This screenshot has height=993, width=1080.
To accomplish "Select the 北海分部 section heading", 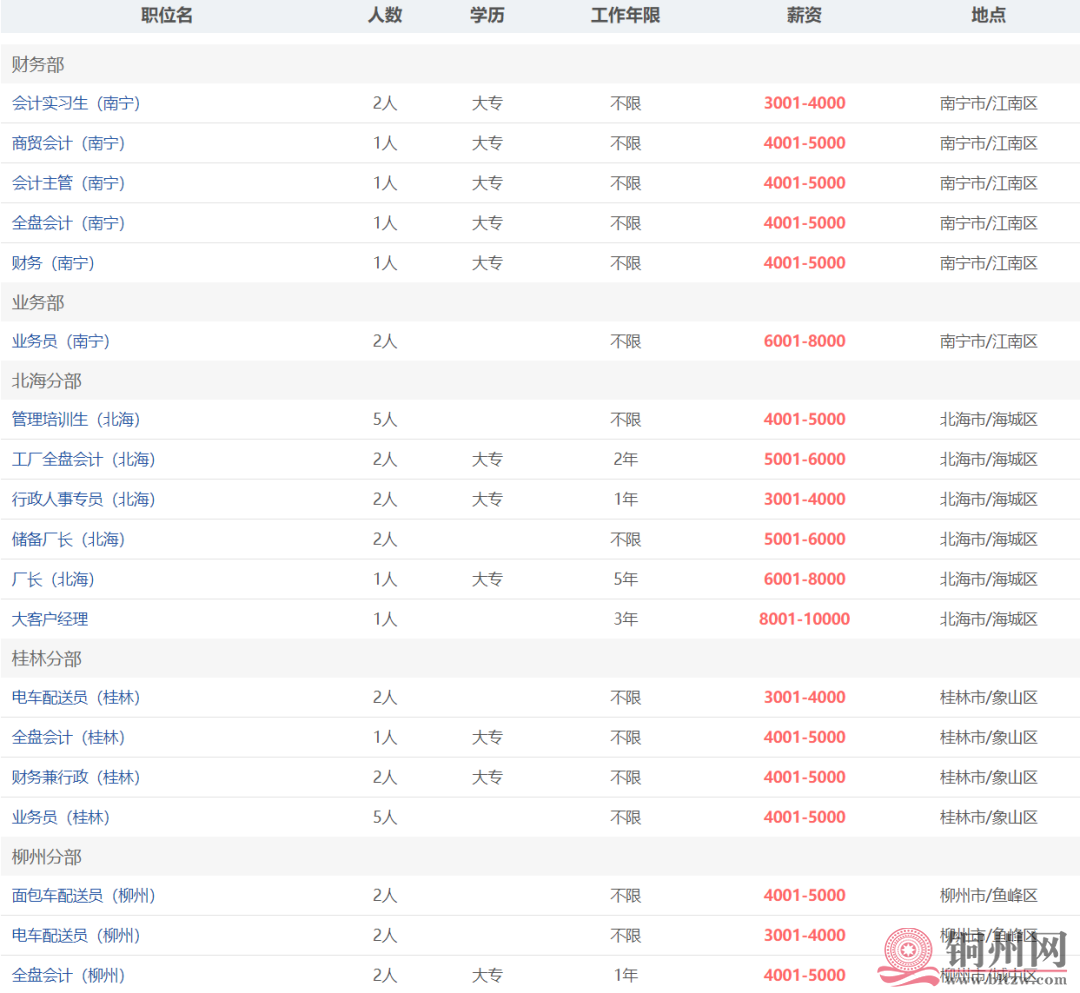I will tap(47, 381).
